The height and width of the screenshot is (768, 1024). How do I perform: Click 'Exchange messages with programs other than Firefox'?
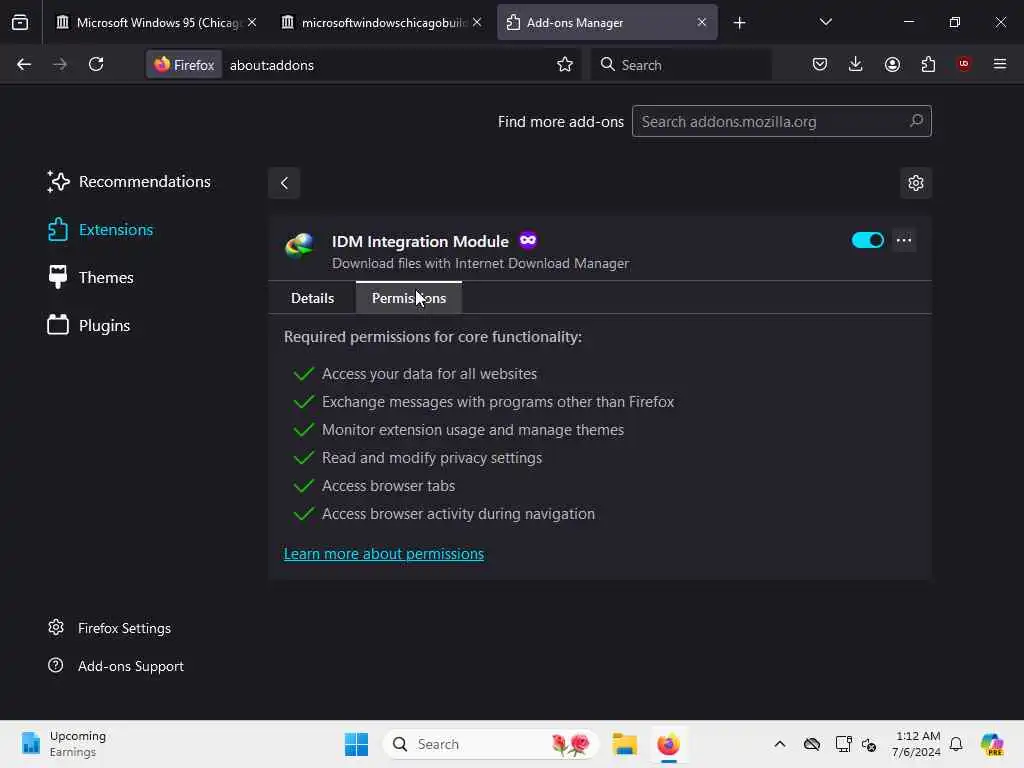click(x=498, y=402)
